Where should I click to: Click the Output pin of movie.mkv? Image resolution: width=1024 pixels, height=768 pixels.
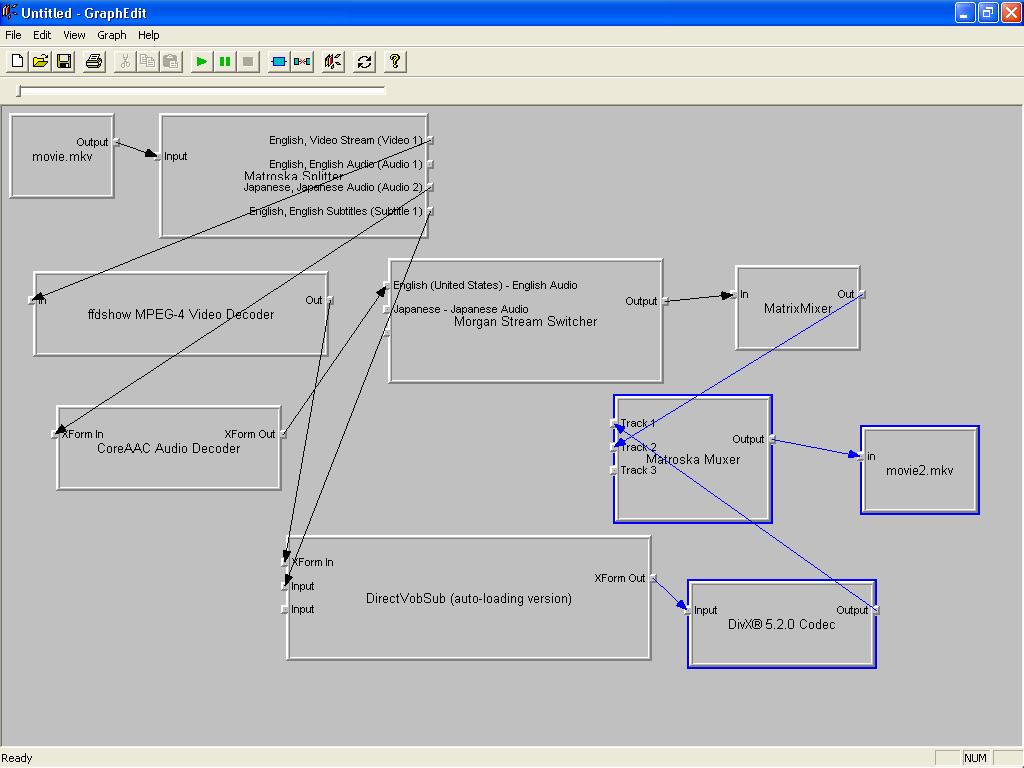(x=116, y=142)
